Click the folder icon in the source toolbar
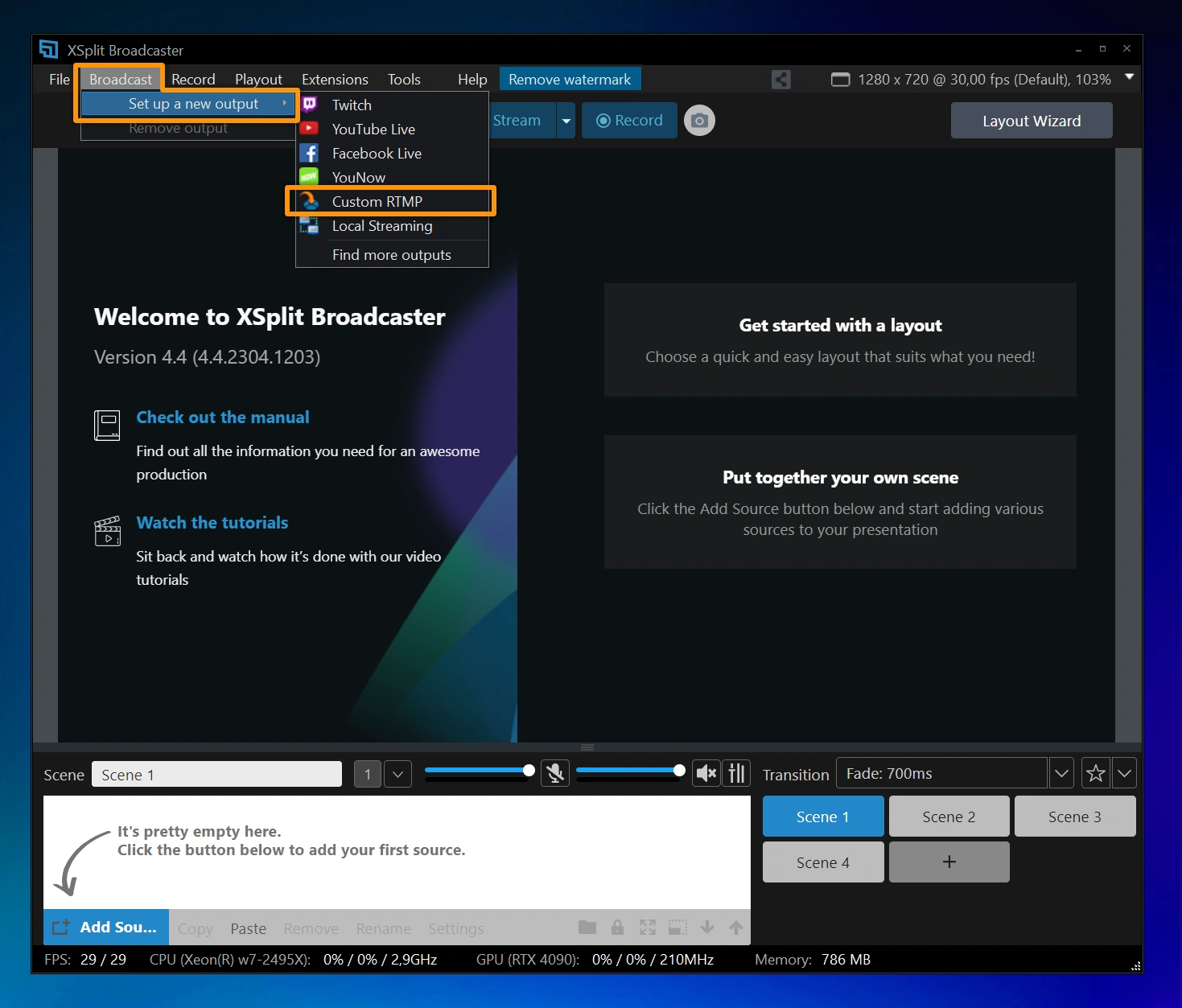 tap(587, 927)
